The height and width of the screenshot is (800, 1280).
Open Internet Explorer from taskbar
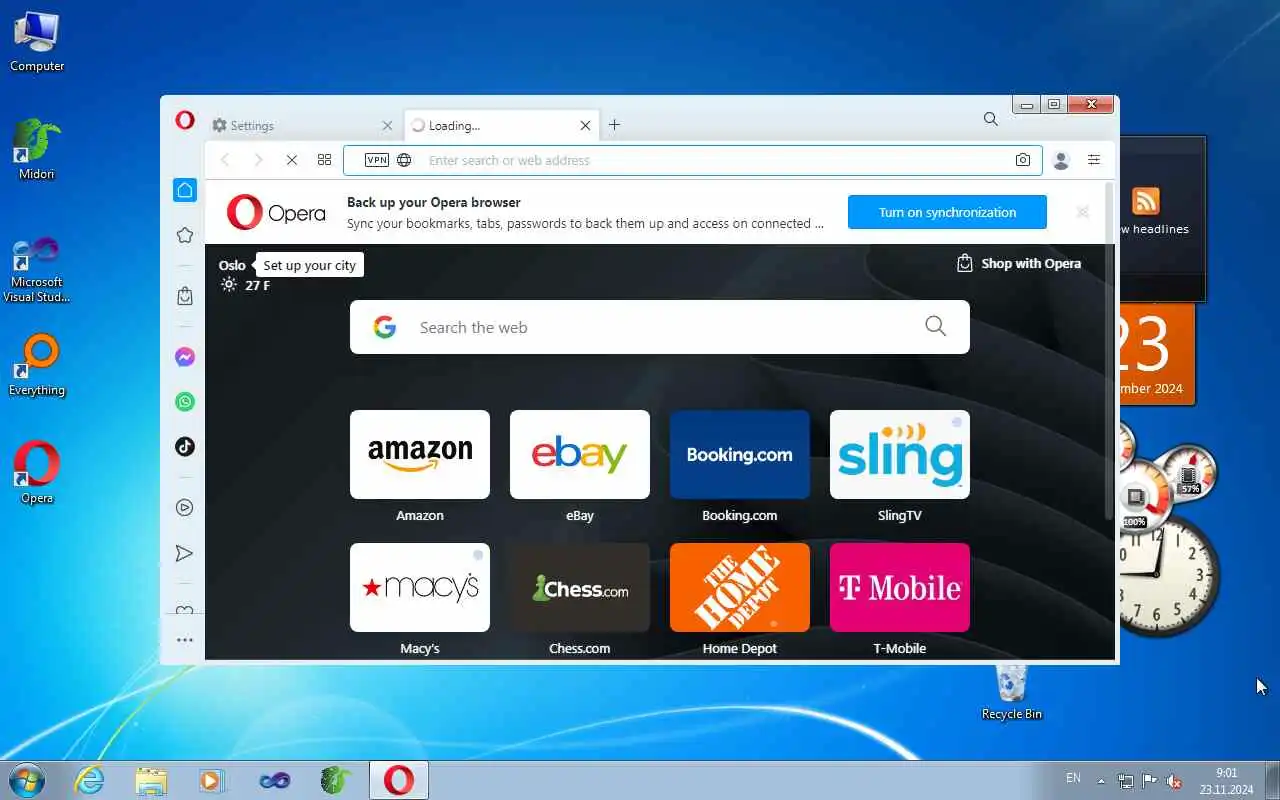pos(90,780)
